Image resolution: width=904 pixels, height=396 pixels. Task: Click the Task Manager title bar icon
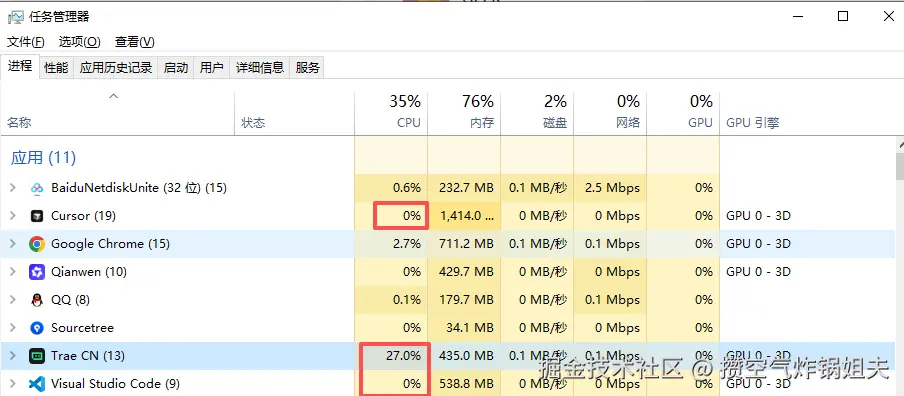click(x=15, y=17)
